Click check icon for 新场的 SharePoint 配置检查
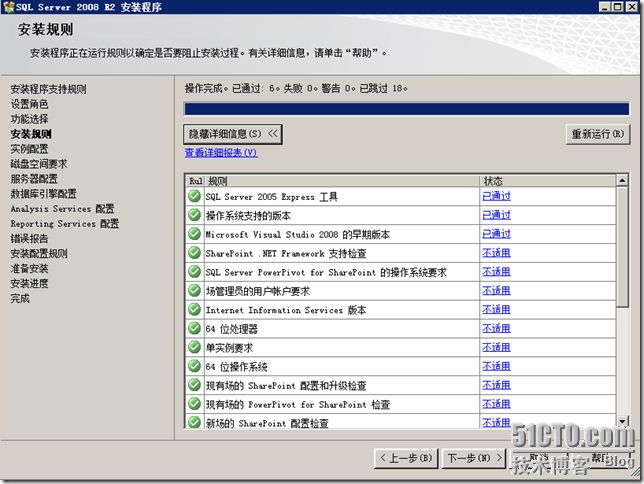The width and height of the screenshot is (644, 484). coord(194,422)
